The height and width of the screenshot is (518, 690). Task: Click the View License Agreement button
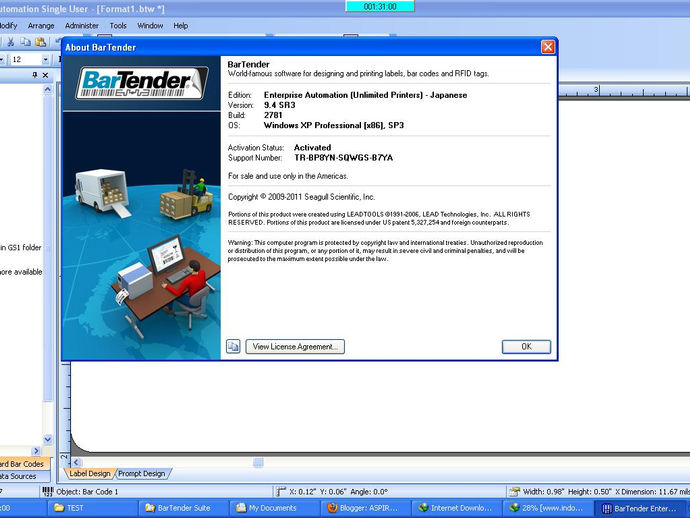click(x=295, y=346)
